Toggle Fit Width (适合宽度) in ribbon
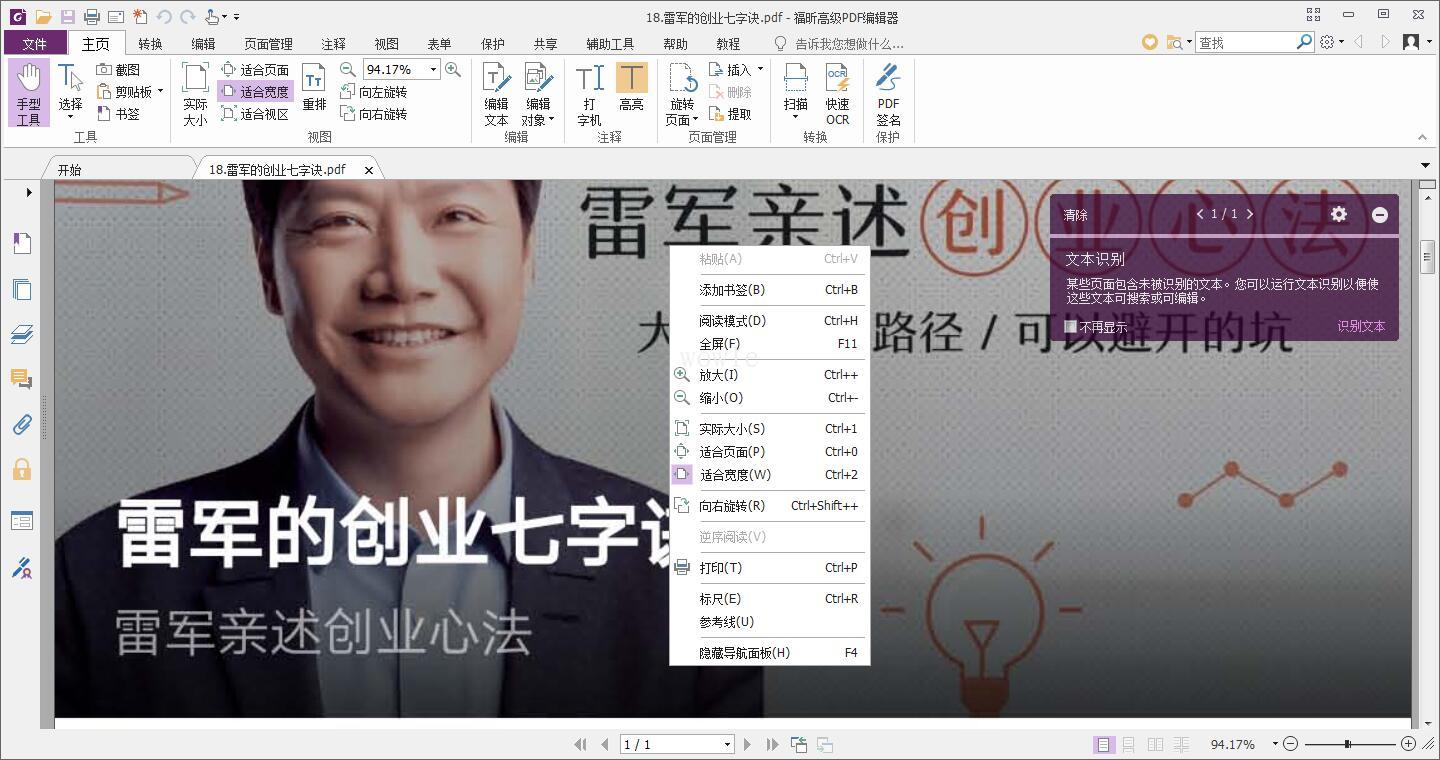This screenshot has width=1440, height=760. point(255,92)
